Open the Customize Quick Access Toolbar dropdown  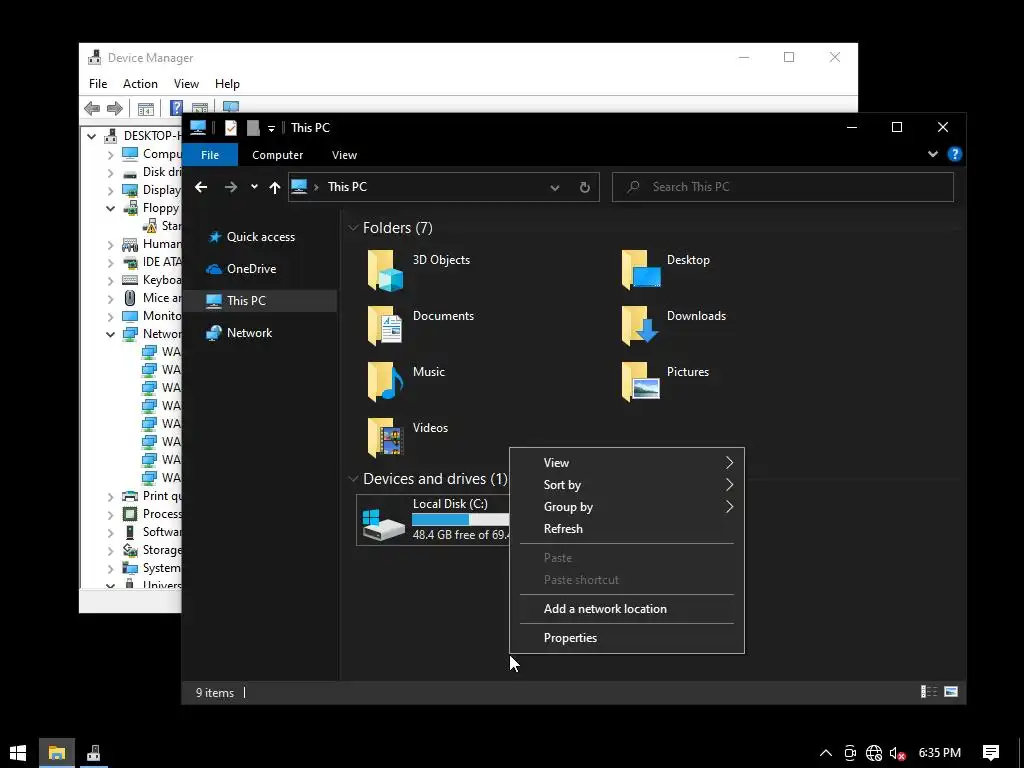271,129
